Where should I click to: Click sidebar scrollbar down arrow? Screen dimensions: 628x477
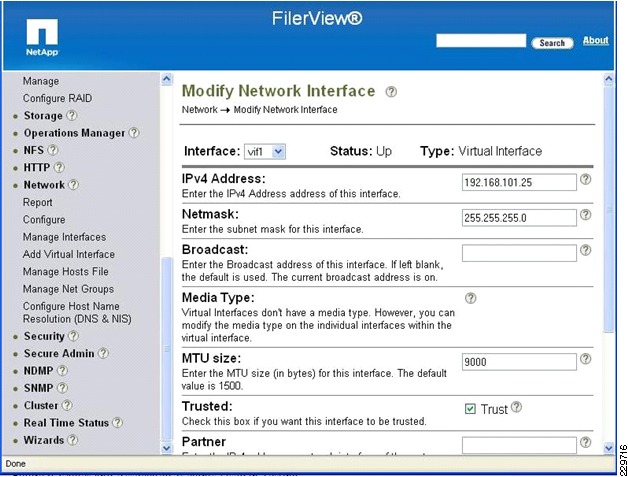(x=167, y=448)
